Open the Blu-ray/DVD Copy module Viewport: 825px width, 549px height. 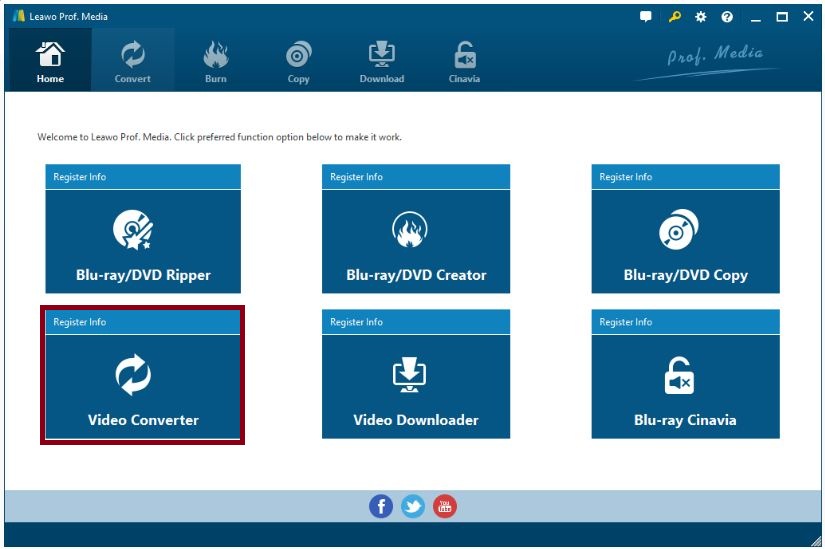coord(685,241)
